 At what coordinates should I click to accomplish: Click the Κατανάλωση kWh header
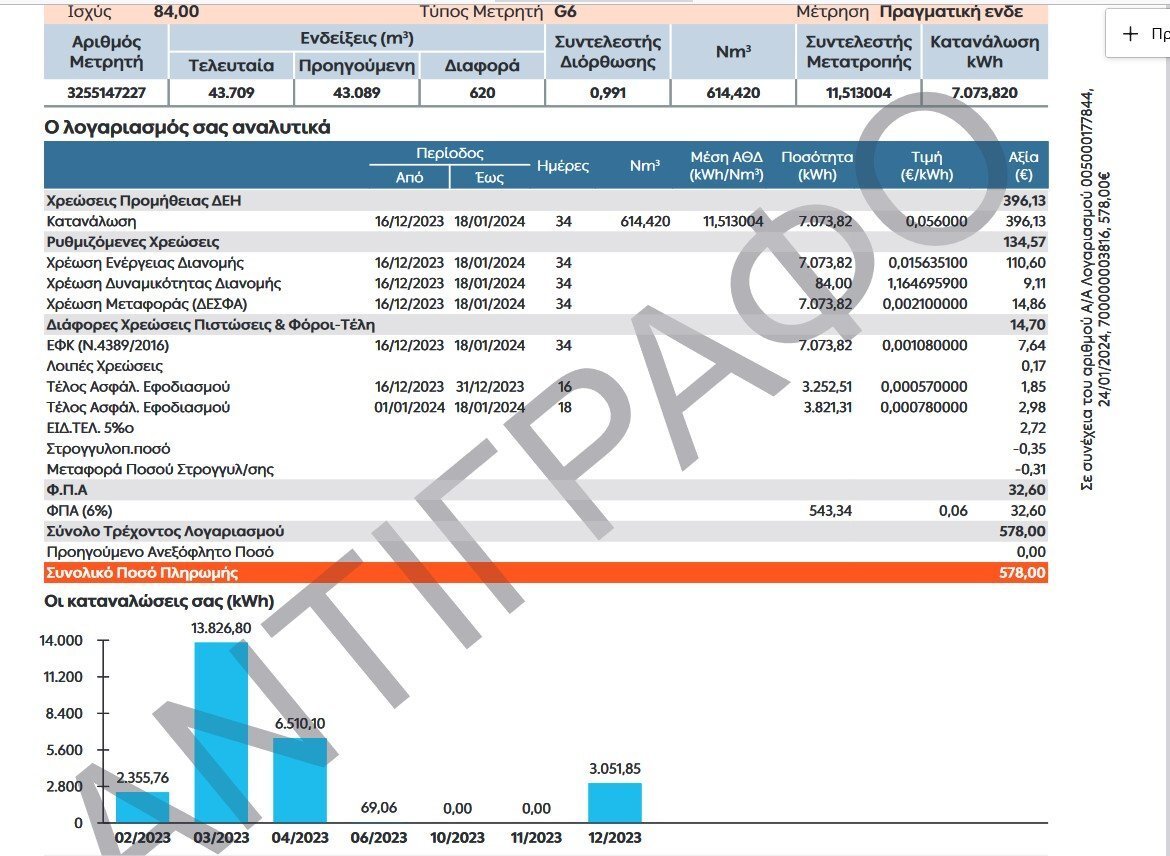click(984, 51)
